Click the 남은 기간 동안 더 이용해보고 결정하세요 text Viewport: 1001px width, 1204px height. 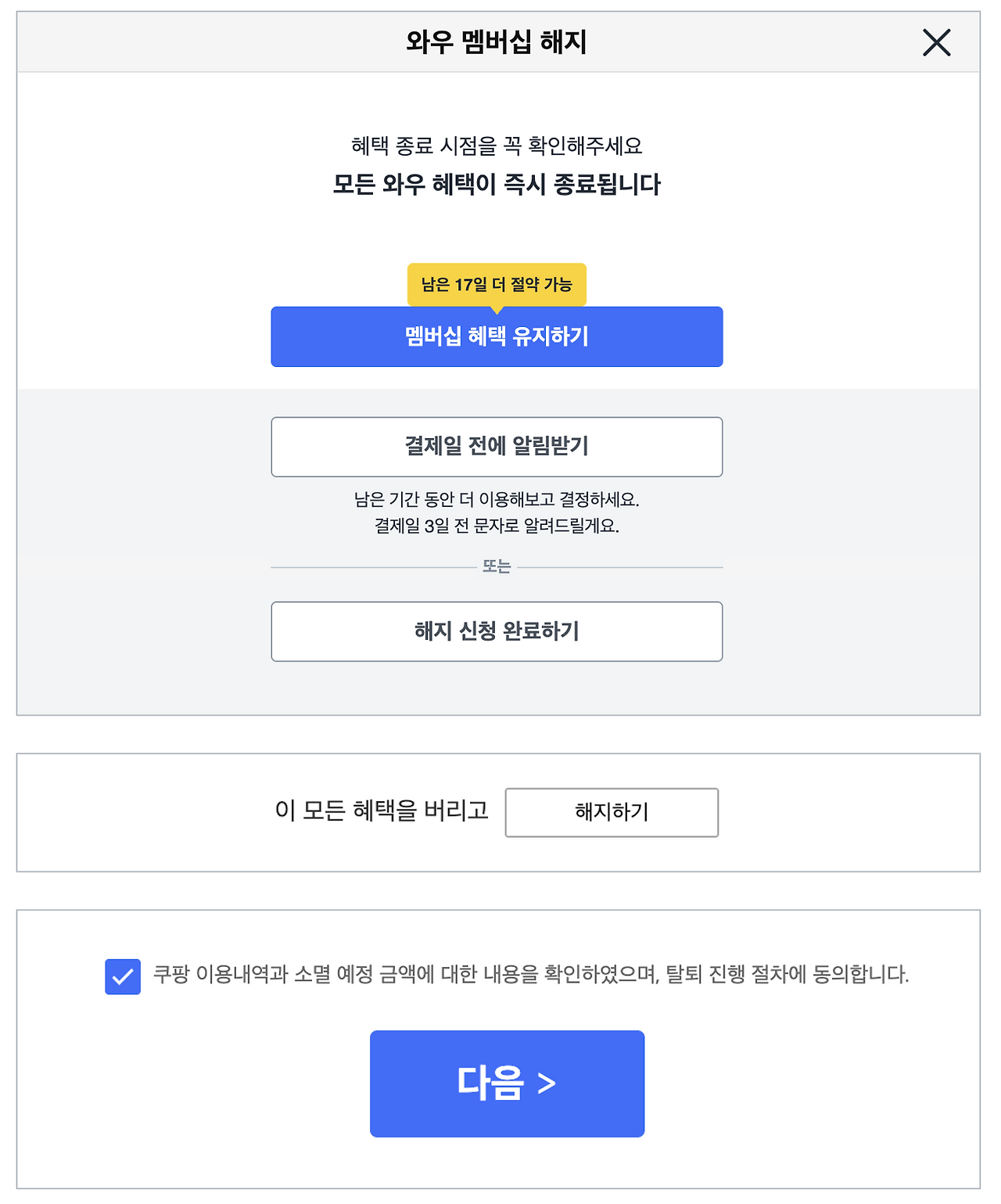tap(497, 499)
